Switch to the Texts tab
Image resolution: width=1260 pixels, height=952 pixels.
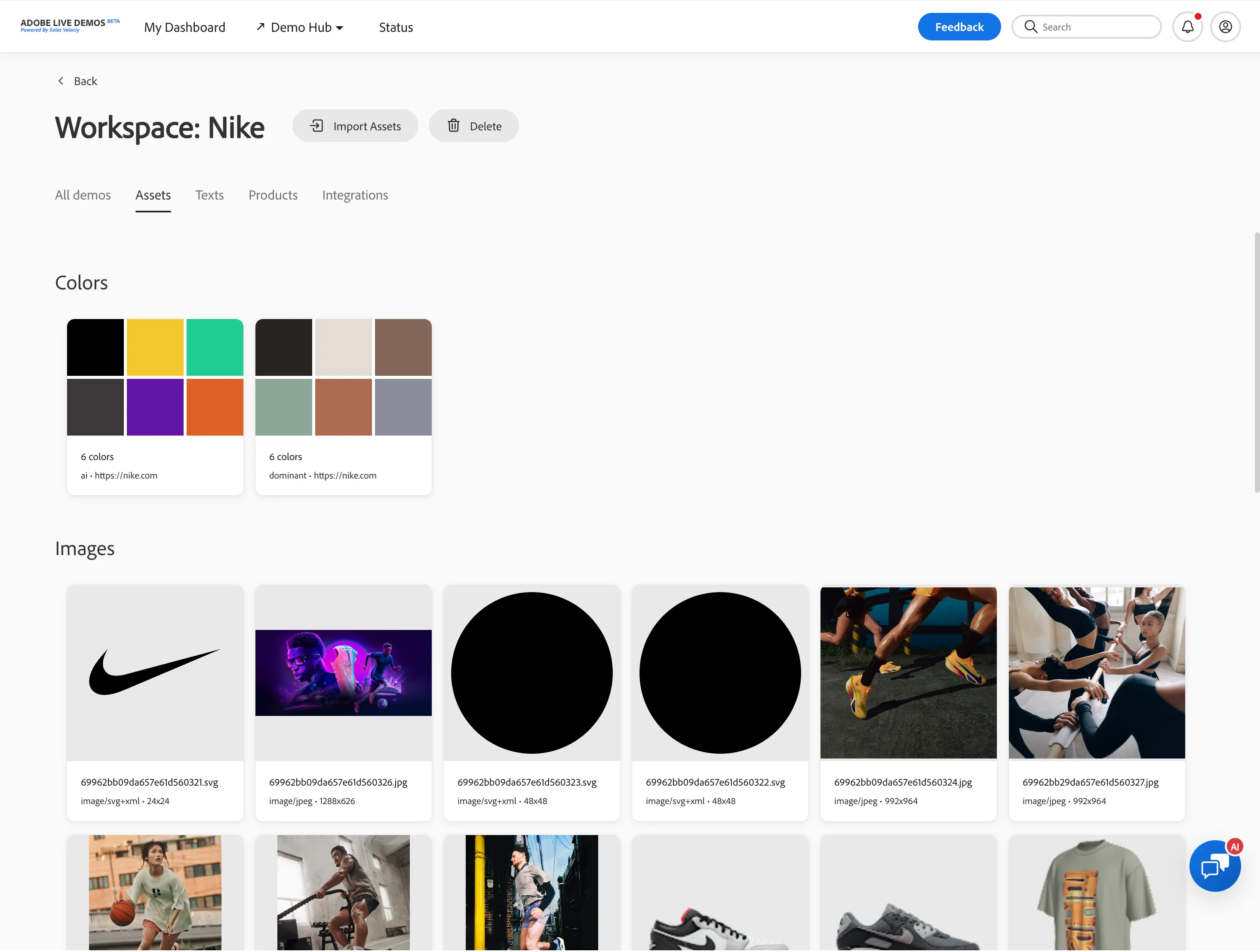[x=209, y=195]
